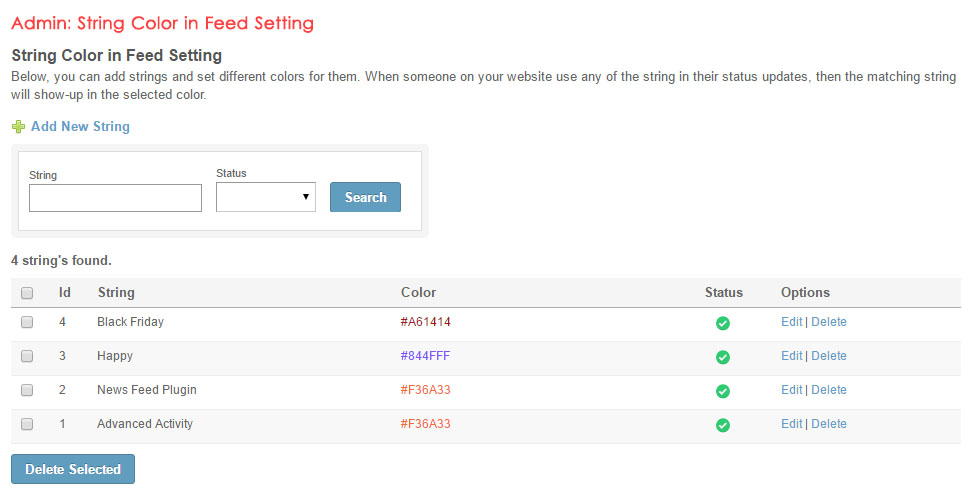972x495 pixels.
Task: Tick the checkbox for Black Friday row
Action: click(x=27, y=322)
